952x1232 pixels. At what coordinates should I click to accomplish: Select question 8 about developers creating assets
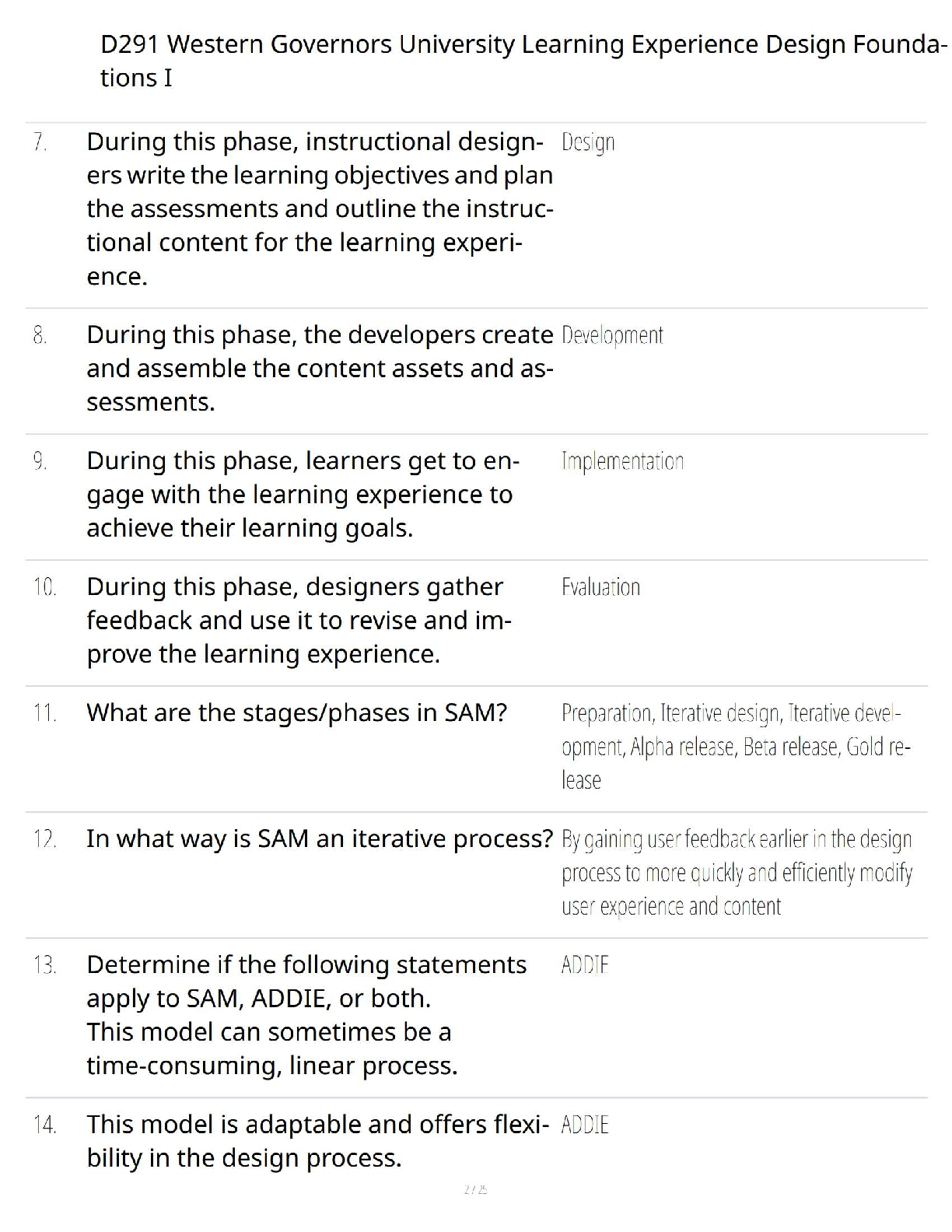[x=320, y=368]
